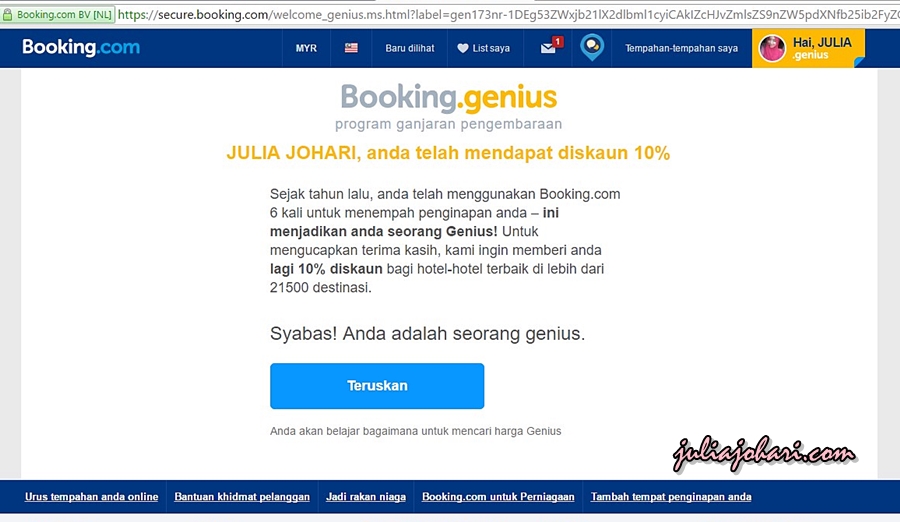Open Booking.com untuk Perniagaan link
The height and width of the screenshot is (522, 900).
pos(498,497)
